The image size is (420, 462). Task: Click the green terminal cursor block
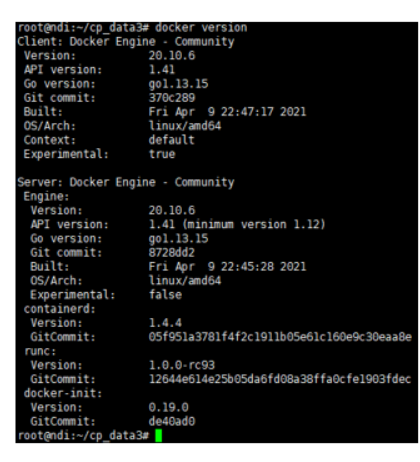coord(159,436)
